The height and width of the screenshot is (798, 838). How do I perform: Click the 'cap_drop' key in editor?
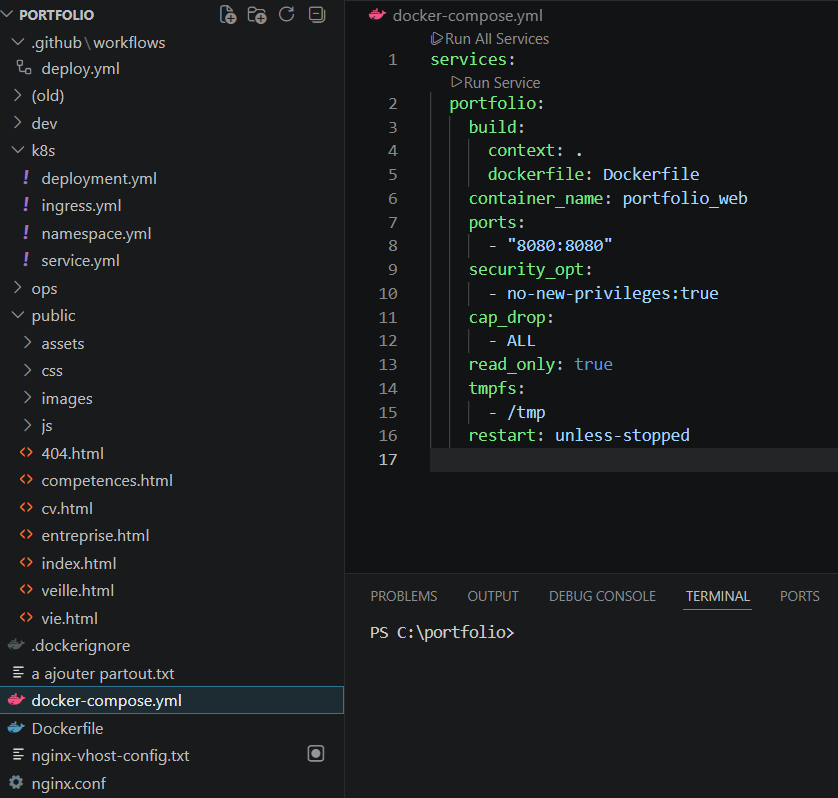507,317
